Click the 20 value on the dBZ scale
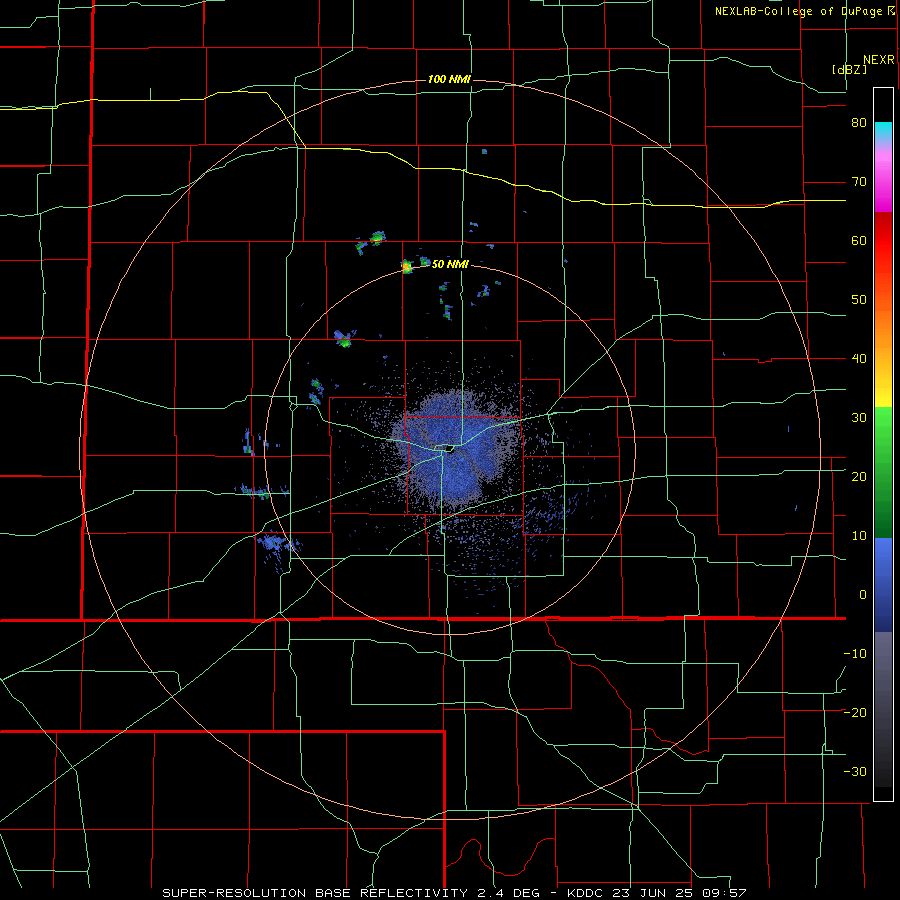Image resolution: width=900 pixels, height=900 pixels. click(x=859, y=477)
